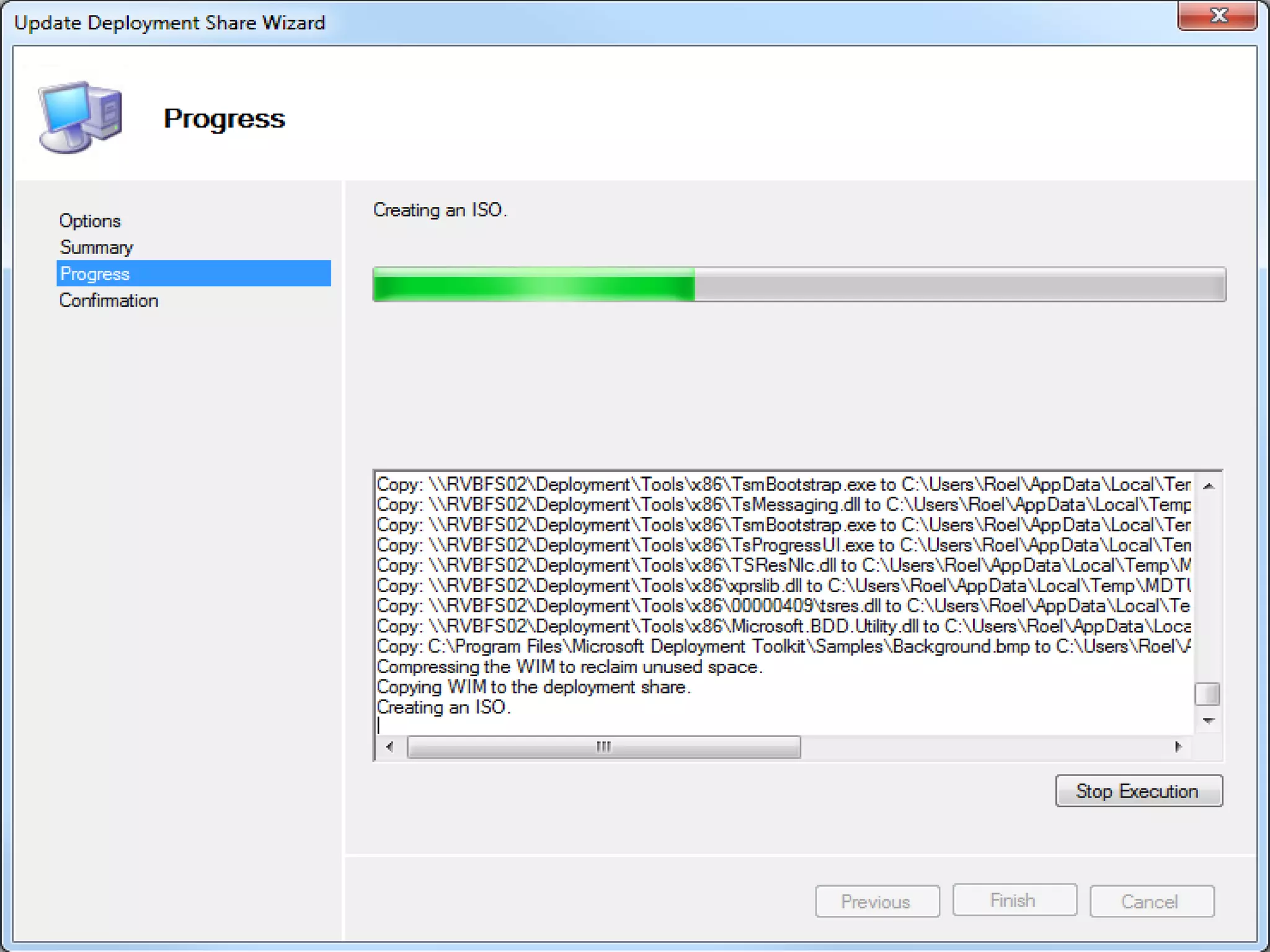This screenshot has height=952, width=1270.
Task: Click log line copying TsMessaging.dll
Action: coord(784,505)
